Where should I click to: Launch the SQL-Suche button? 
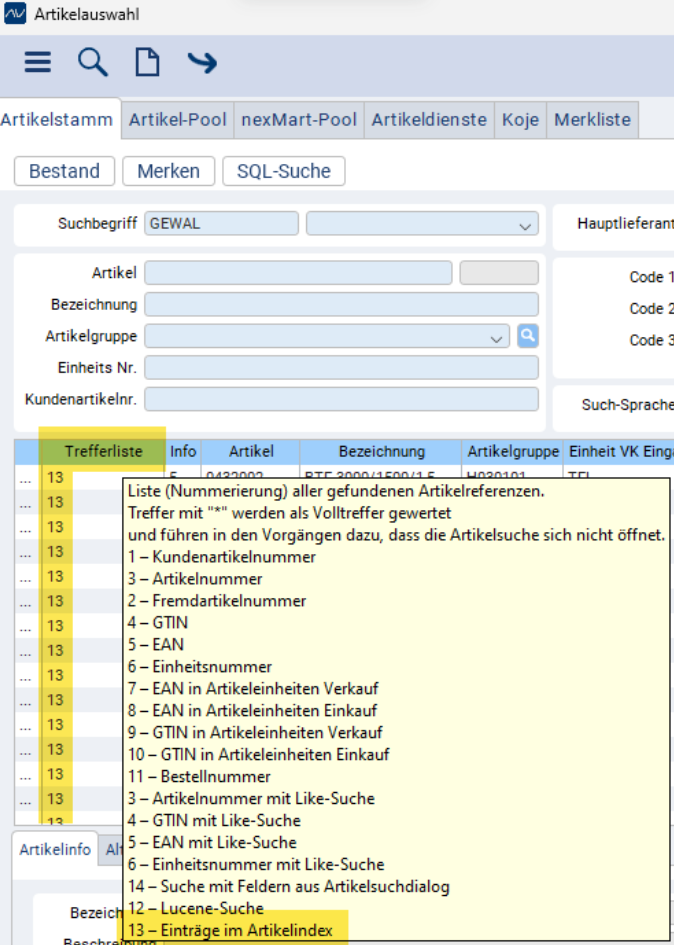click(283, 171)
